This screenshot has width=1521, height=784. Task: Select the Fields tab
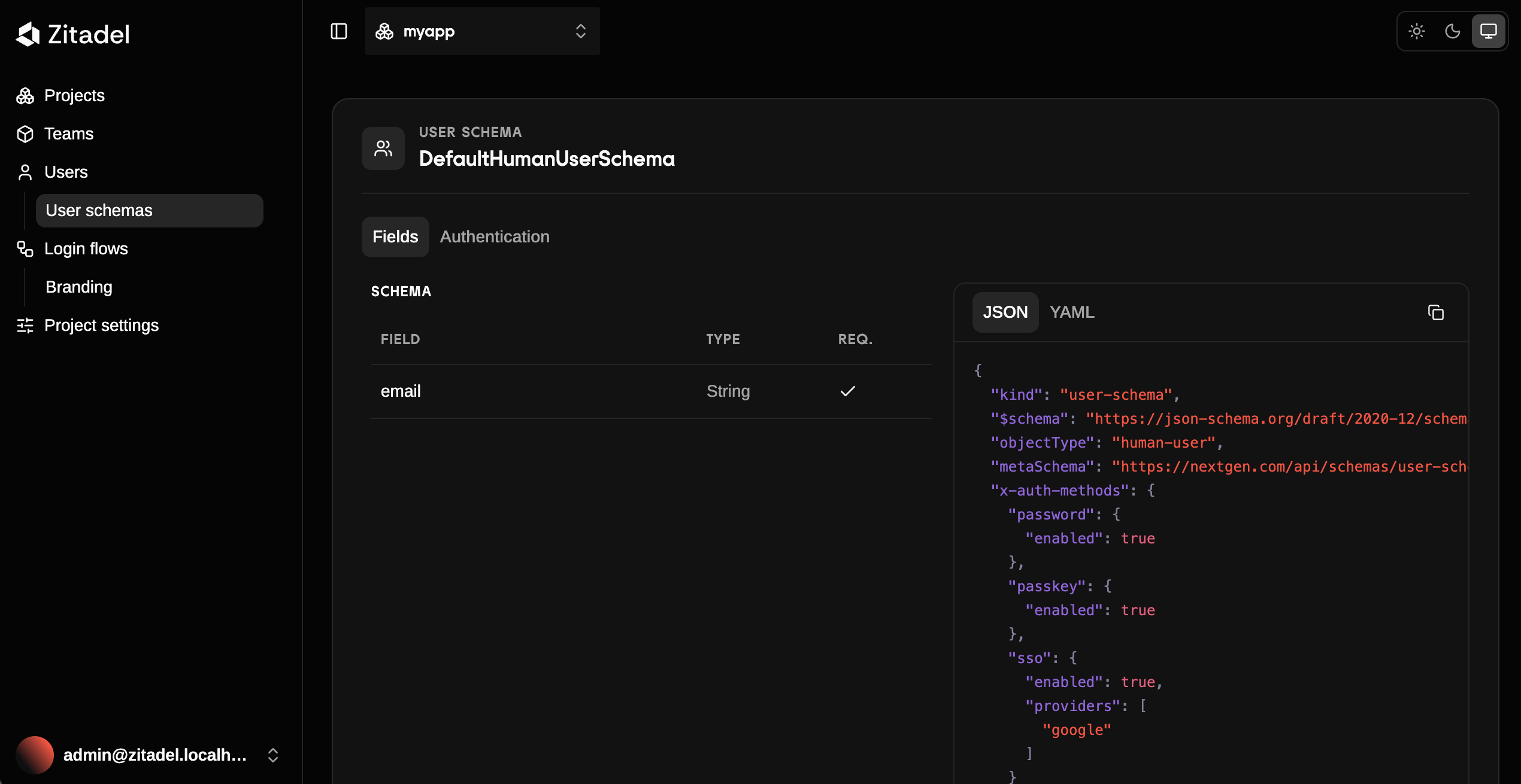pos(395,237)
